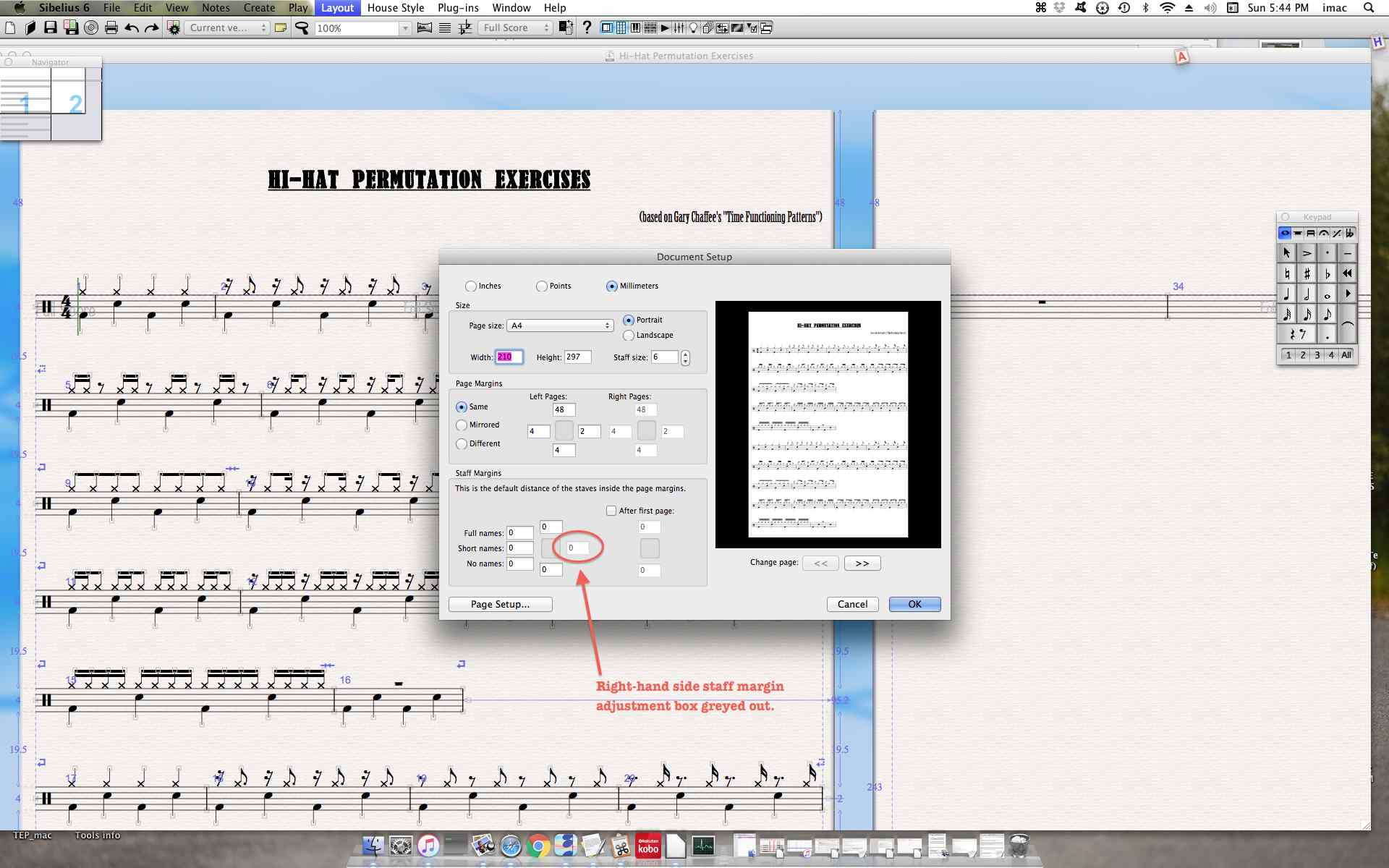Select the Points unit radio button

coord(541,286)
